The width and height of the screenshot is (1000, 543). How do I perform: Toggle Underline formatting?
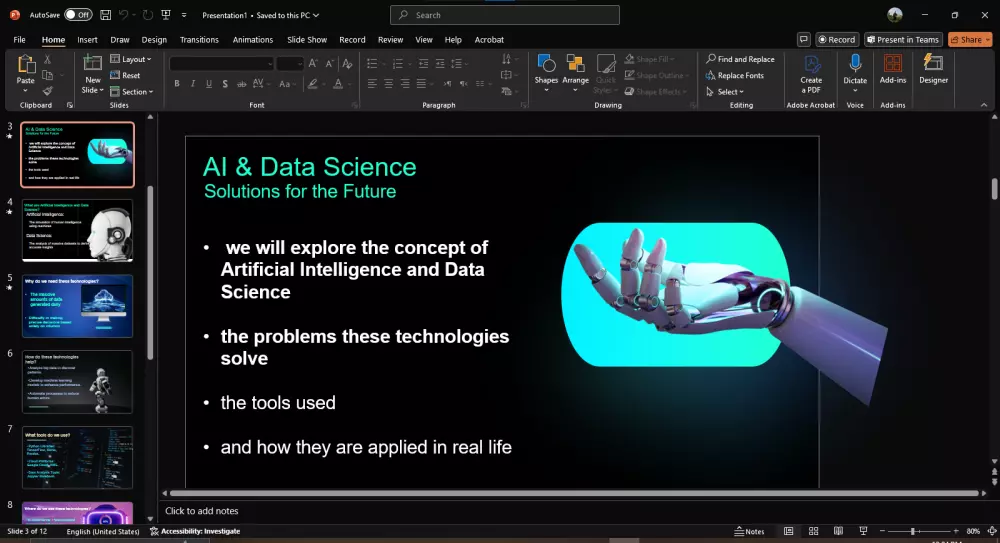click(209, 84)
